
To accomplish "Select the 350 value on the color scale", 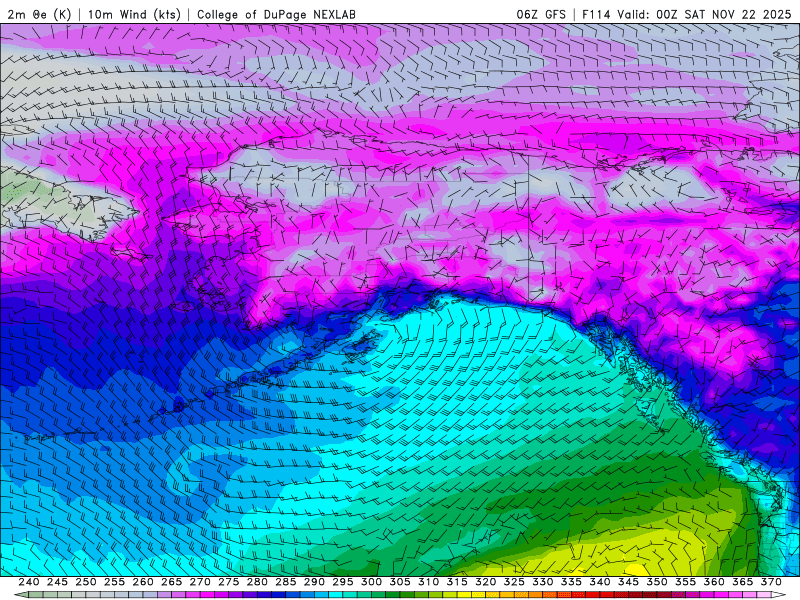I will click(657, 582).
